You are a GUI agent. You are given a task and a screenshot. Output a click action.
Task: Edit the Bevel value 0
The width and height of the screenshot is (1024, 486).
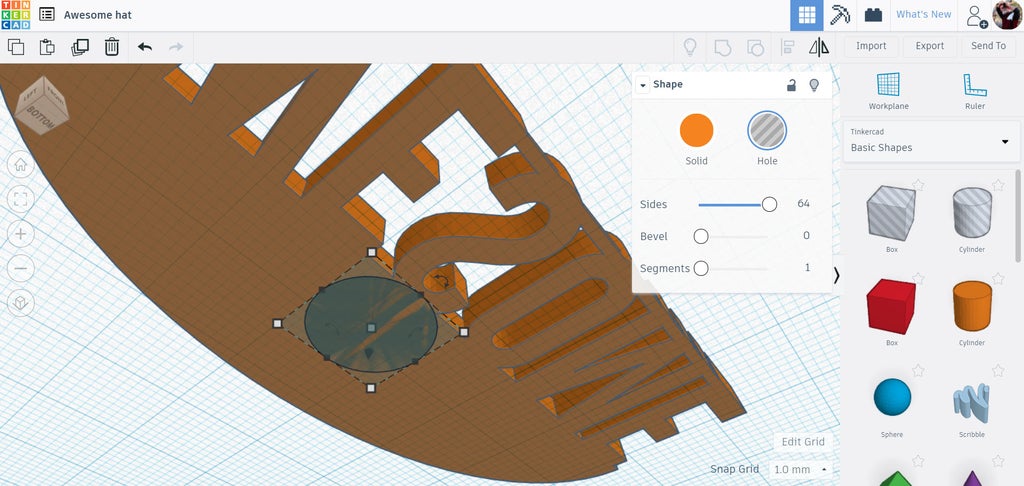[x=806, y=236]
